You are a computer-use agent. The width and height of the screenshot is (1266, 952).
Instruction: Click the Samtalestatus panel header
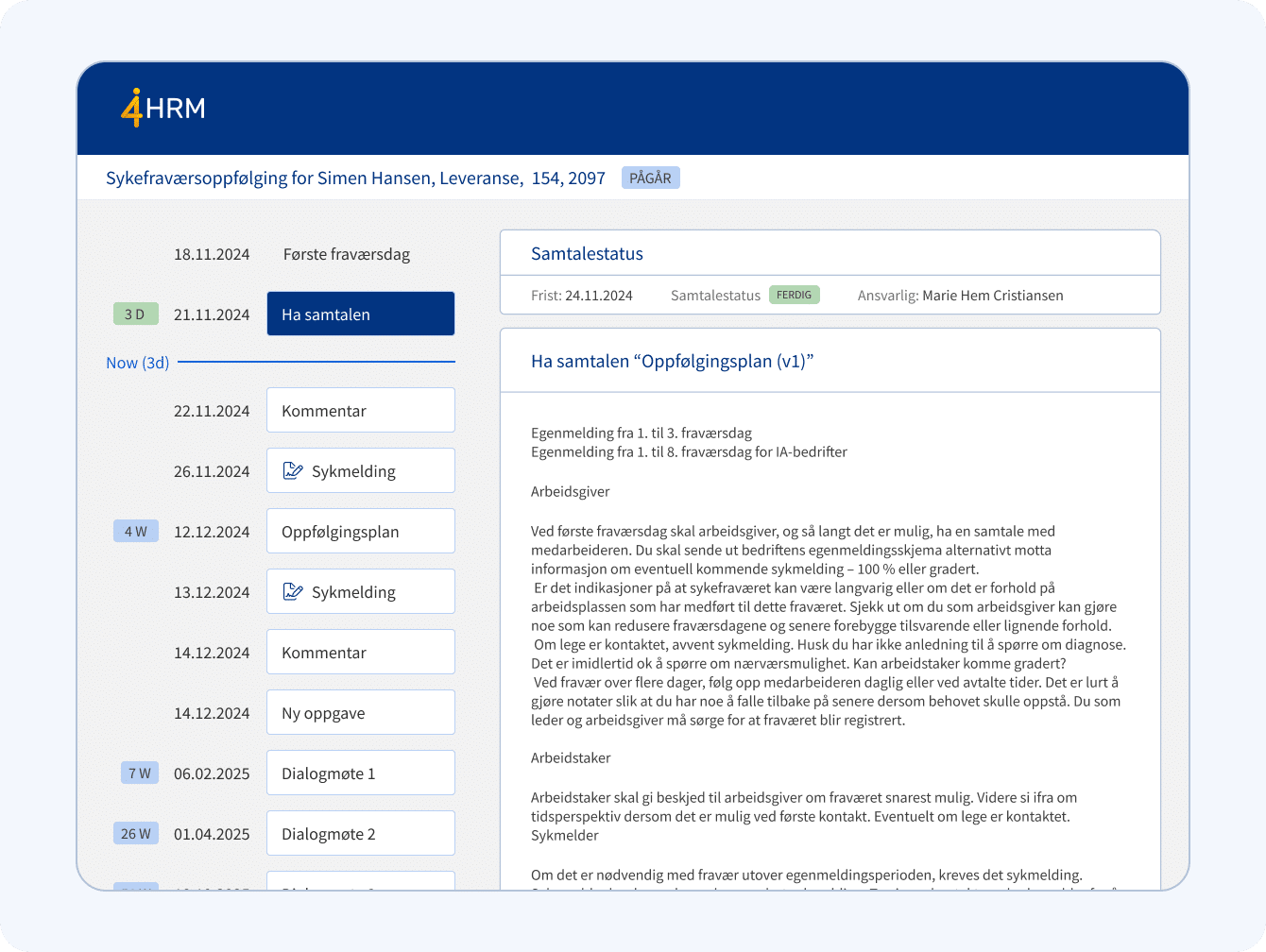click(587, 253)
